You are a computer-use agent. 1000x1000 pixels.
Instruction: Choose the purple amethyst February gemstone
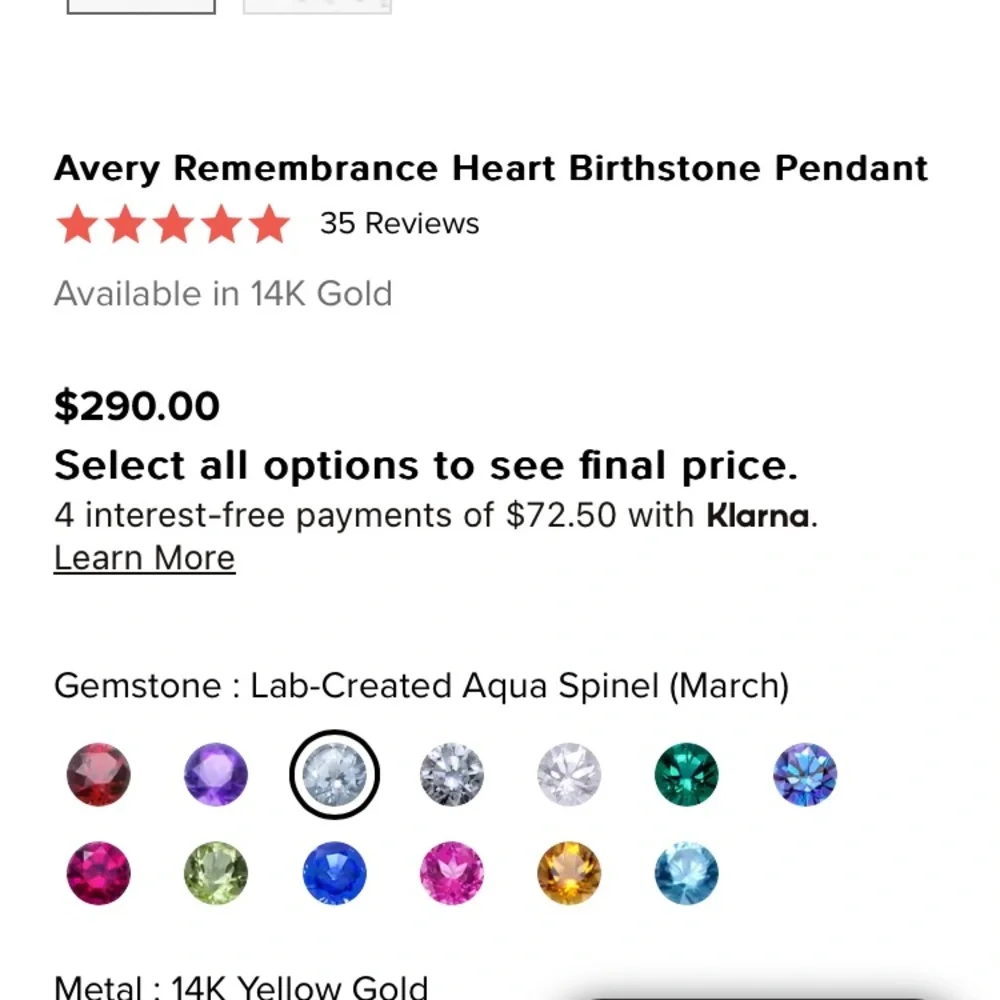click(x=214, y=775)
